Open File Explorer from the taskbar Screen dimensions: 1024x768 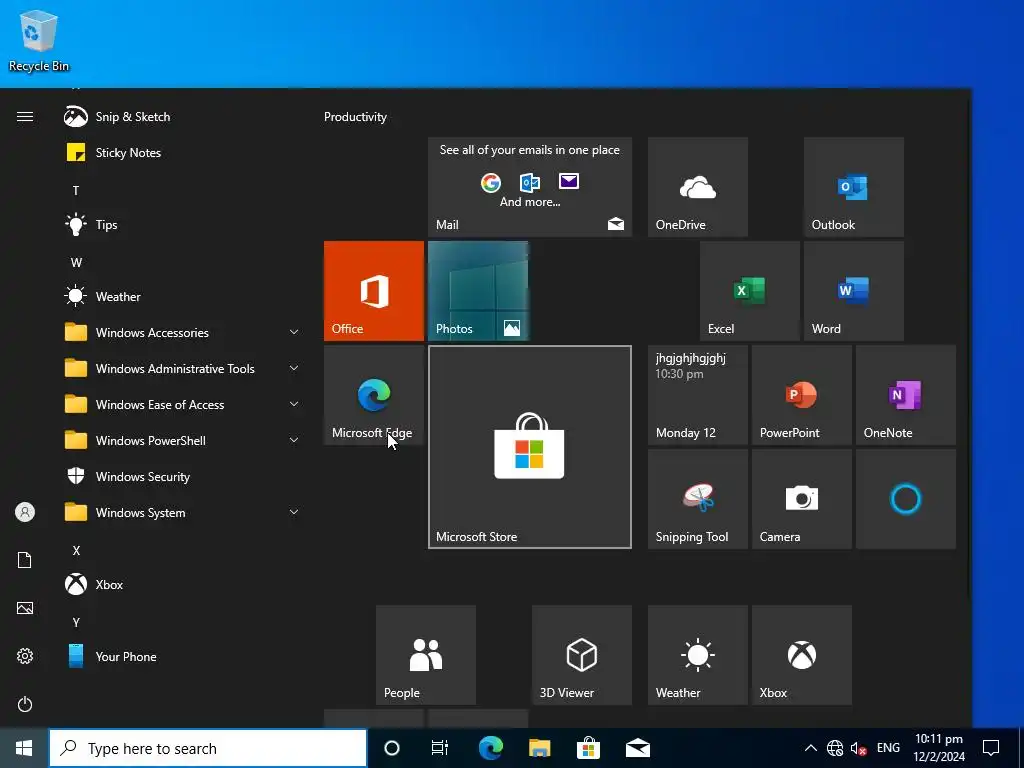[x=539, y=748]
